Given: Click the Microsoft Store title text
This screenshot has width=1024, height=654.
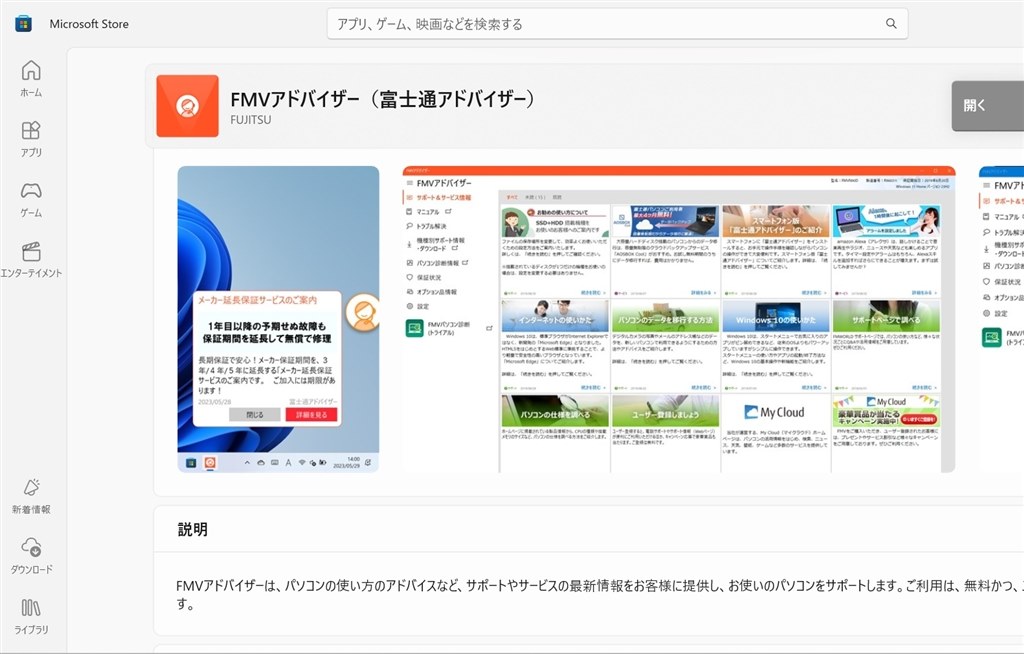Looking at the screenshot, I should tap(89, 24).
